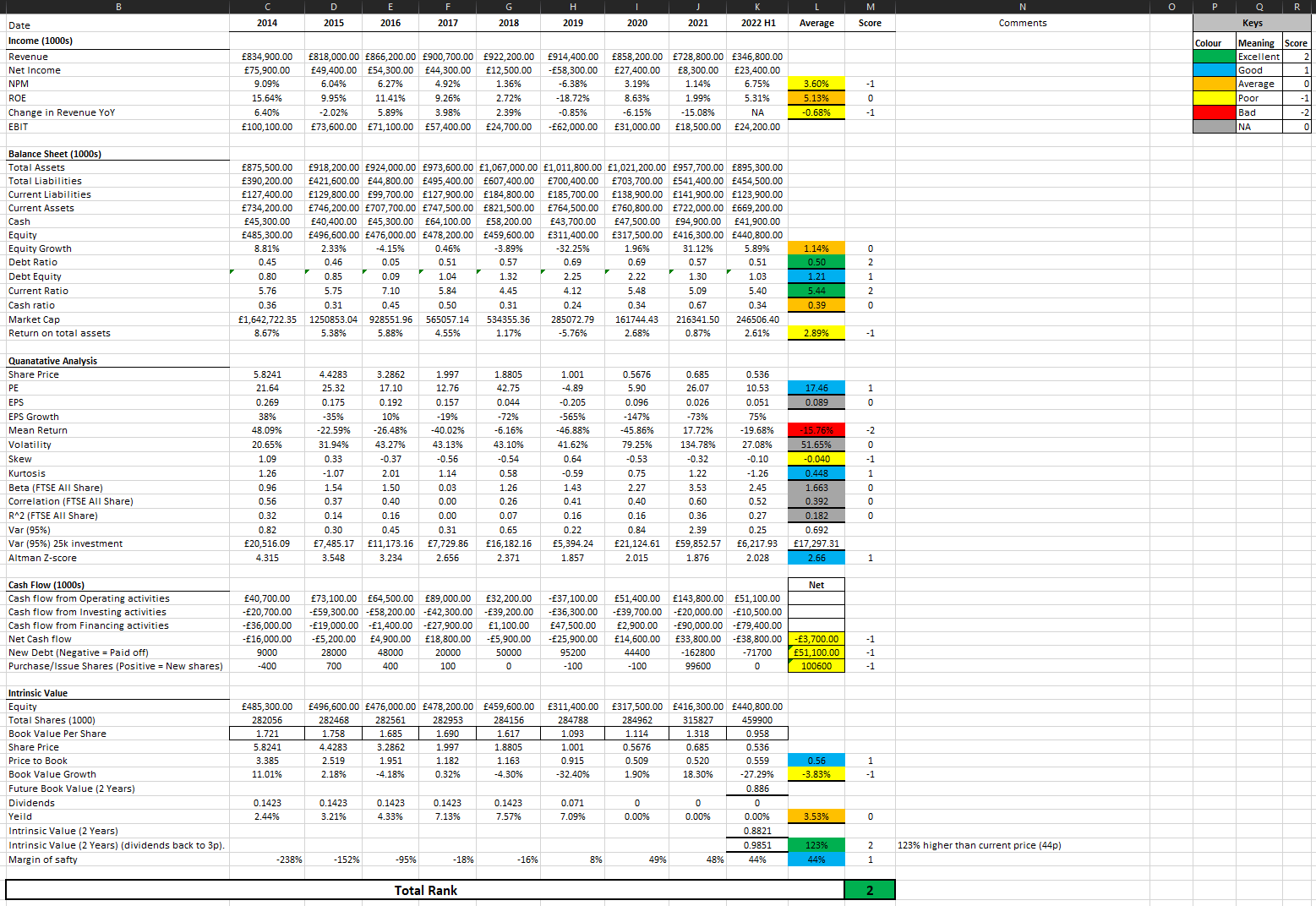Select the green 5.44 current ratio average
The image size is (1316, 906).
816,291
